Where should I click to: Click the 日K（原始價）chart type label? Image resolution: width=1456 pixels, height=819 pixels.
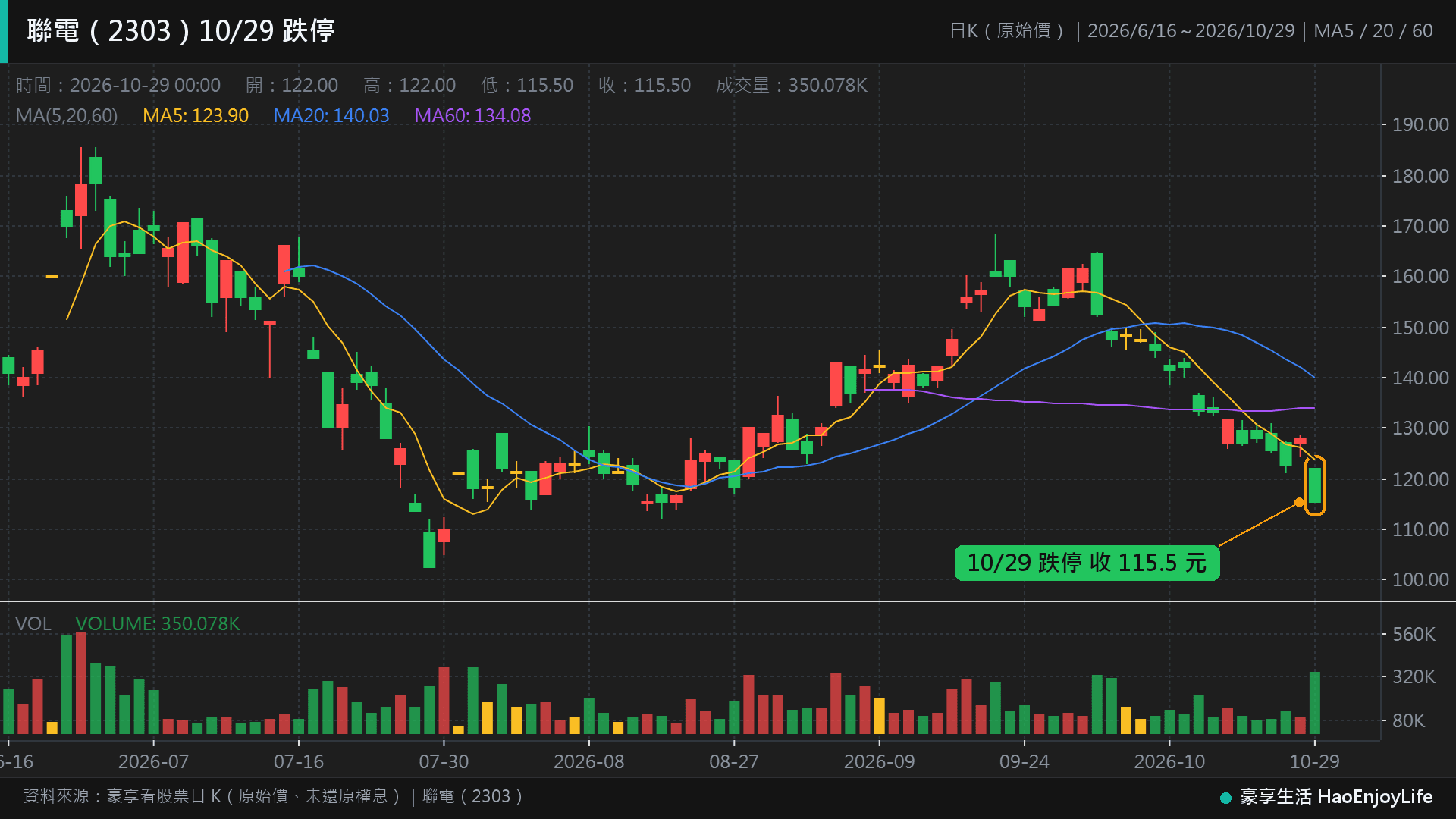coord(1009,31)
